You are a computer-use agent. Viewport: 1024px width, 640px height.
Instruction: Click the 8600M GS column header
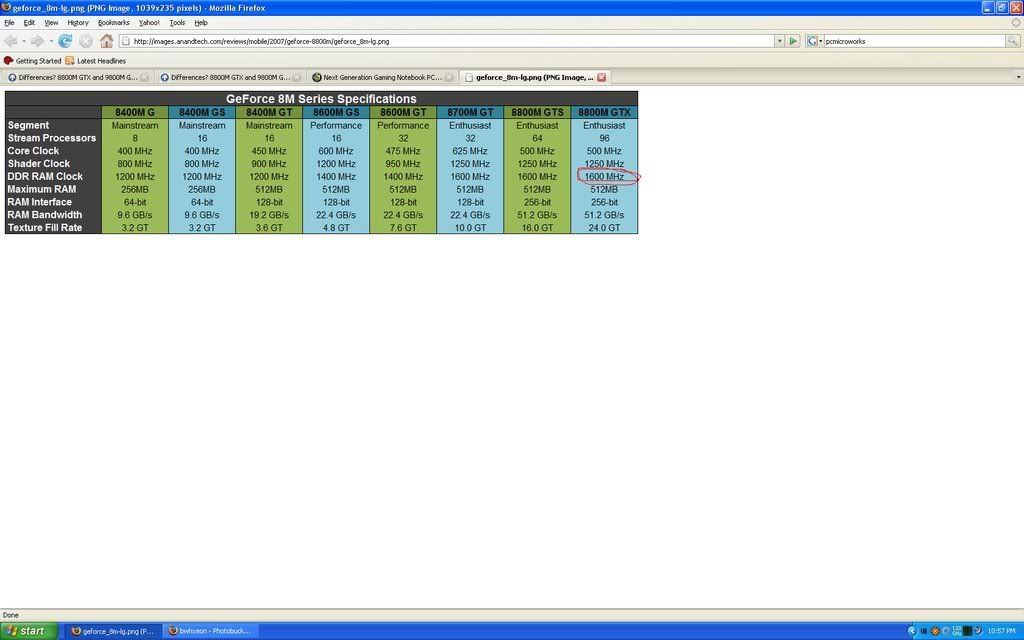tap(336, 112)
